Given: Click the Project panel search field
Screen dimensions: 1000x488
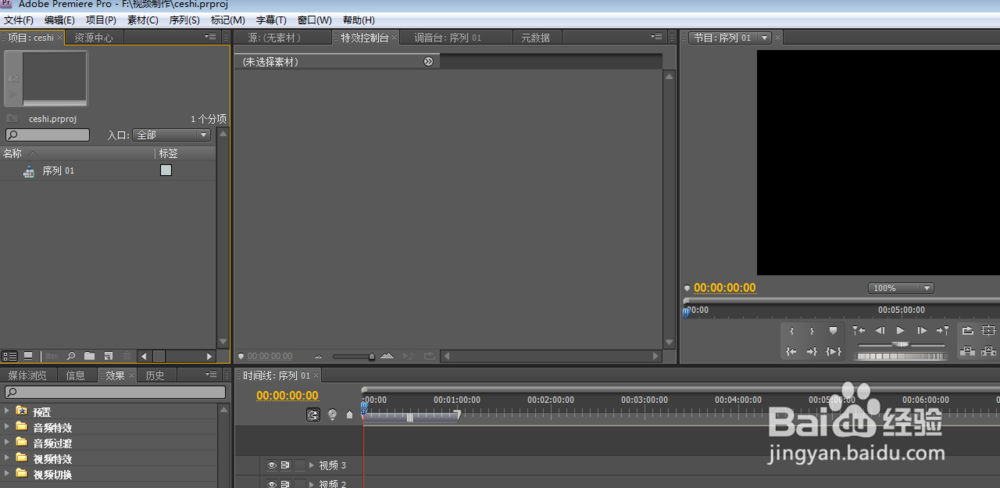Looking at the screenshot, I should pos(48,135).
